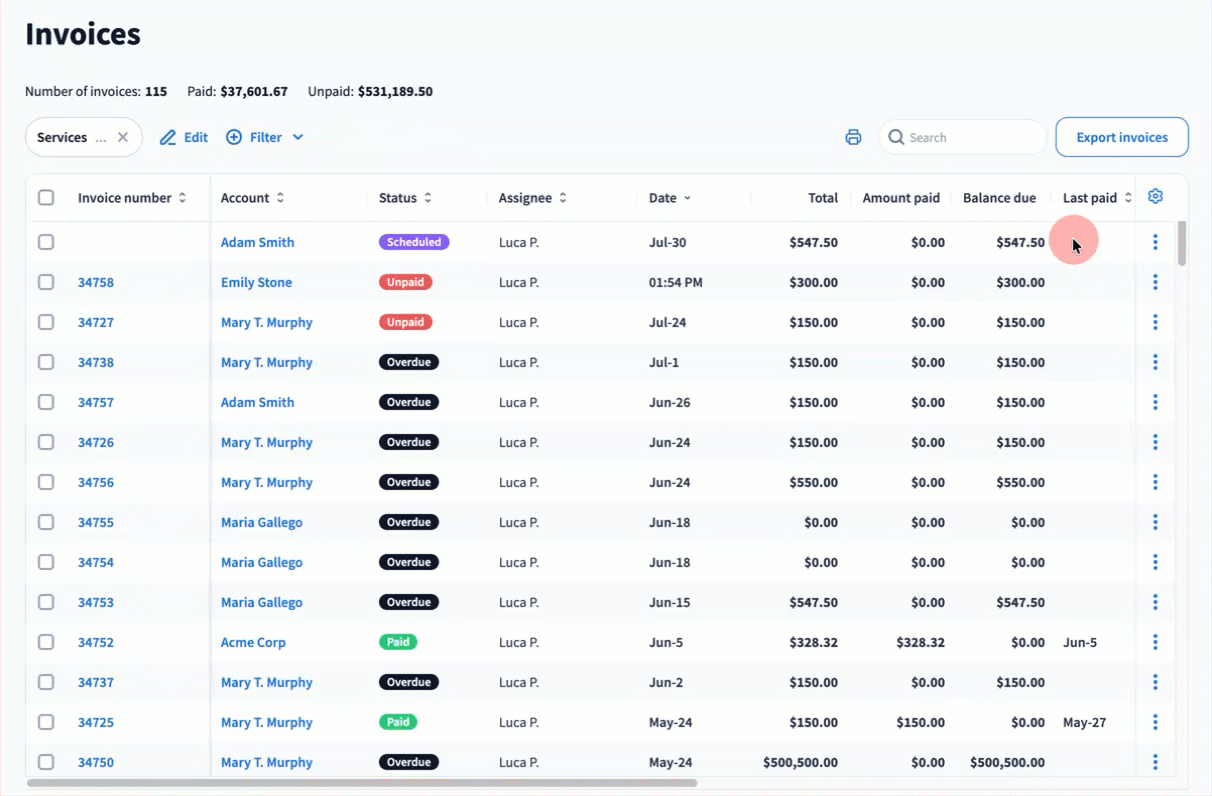Check the box for invoice 34750
The height and width of the screenshot is (796, 1212).
[46, 762]
